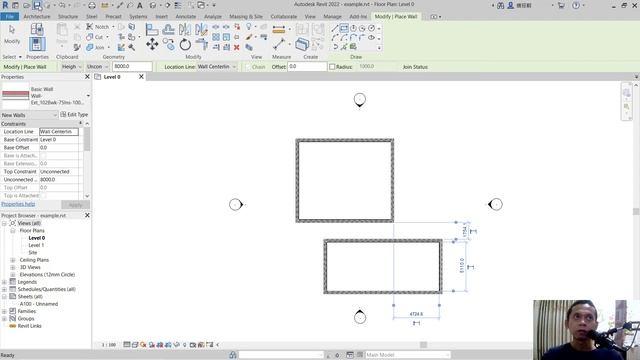This screenshot has width=640, height=360.
Task: Open the Properties help link
Action: point(18,204)
